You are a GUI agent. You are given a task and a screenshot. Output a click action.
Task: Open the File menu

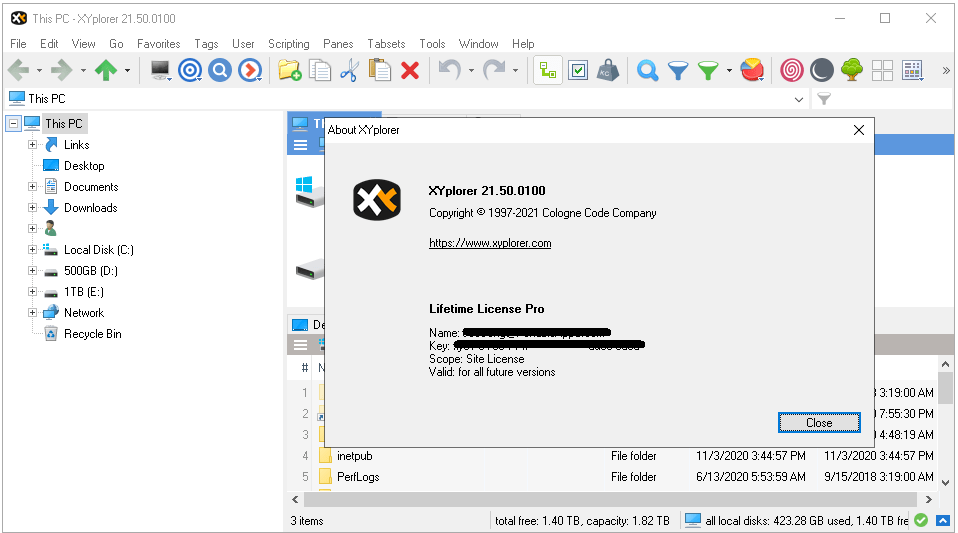[18, 44]
